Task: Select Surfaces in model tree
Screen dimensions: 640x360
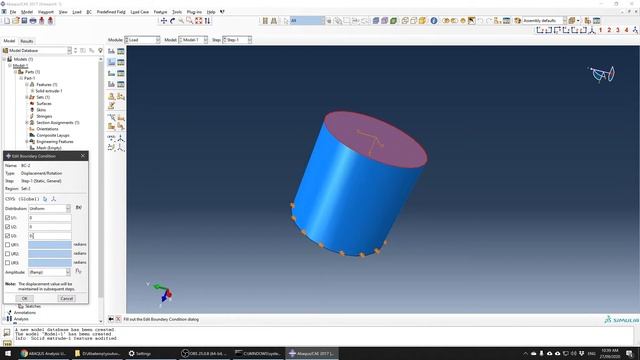Action: (44, 103)
